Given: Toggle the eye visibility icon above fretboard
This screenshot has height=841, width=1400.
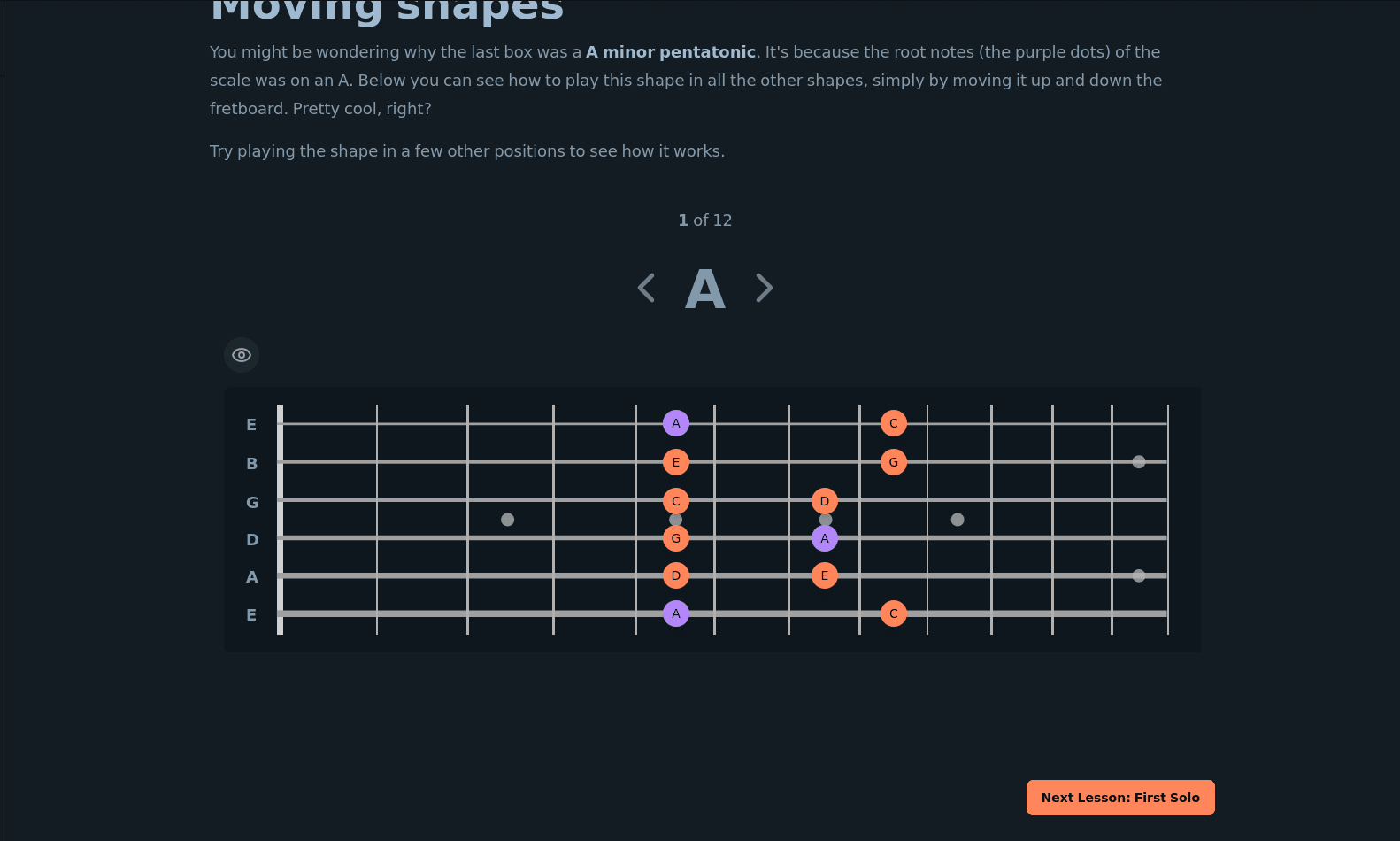Looking at the screenshot, I should (242, 355).
